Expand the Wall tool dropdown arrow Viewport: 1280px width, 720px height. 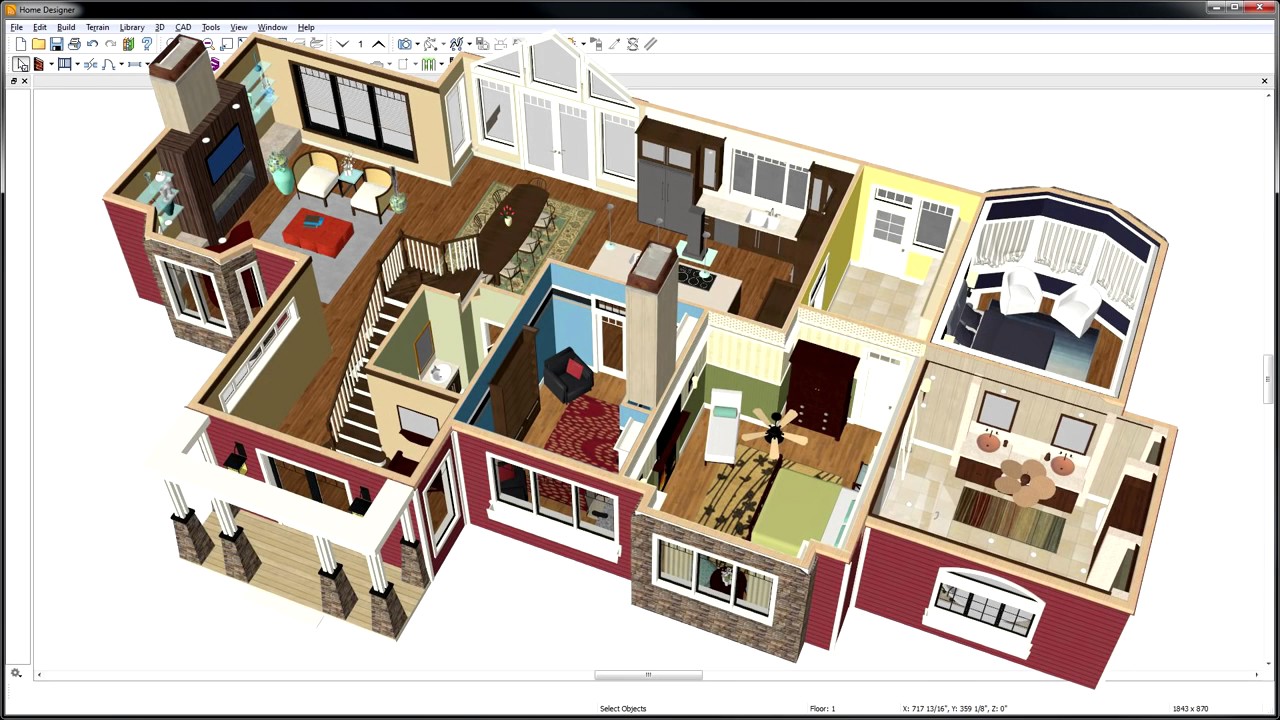51,65
